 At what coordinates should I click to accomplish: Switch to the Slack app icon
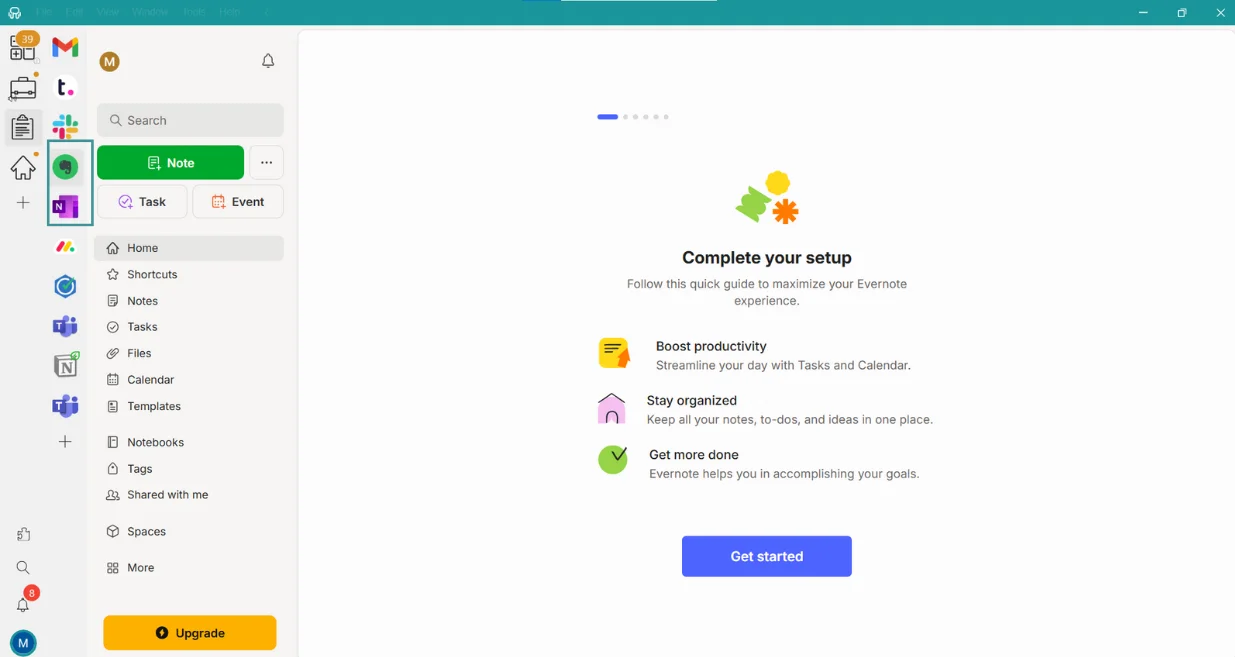[65, 127]
